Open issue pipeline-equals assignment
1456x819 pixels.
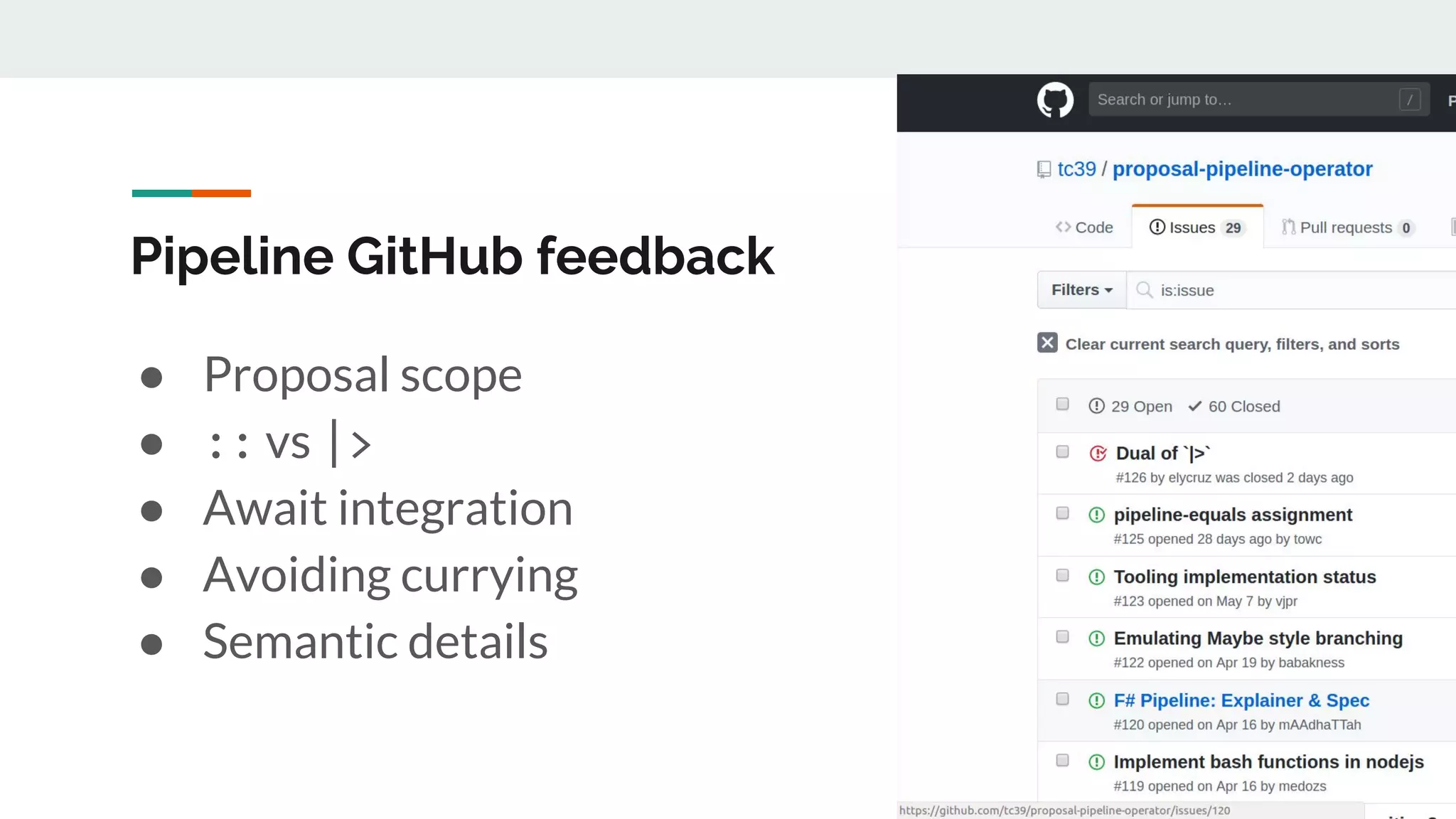(1233, 515)
